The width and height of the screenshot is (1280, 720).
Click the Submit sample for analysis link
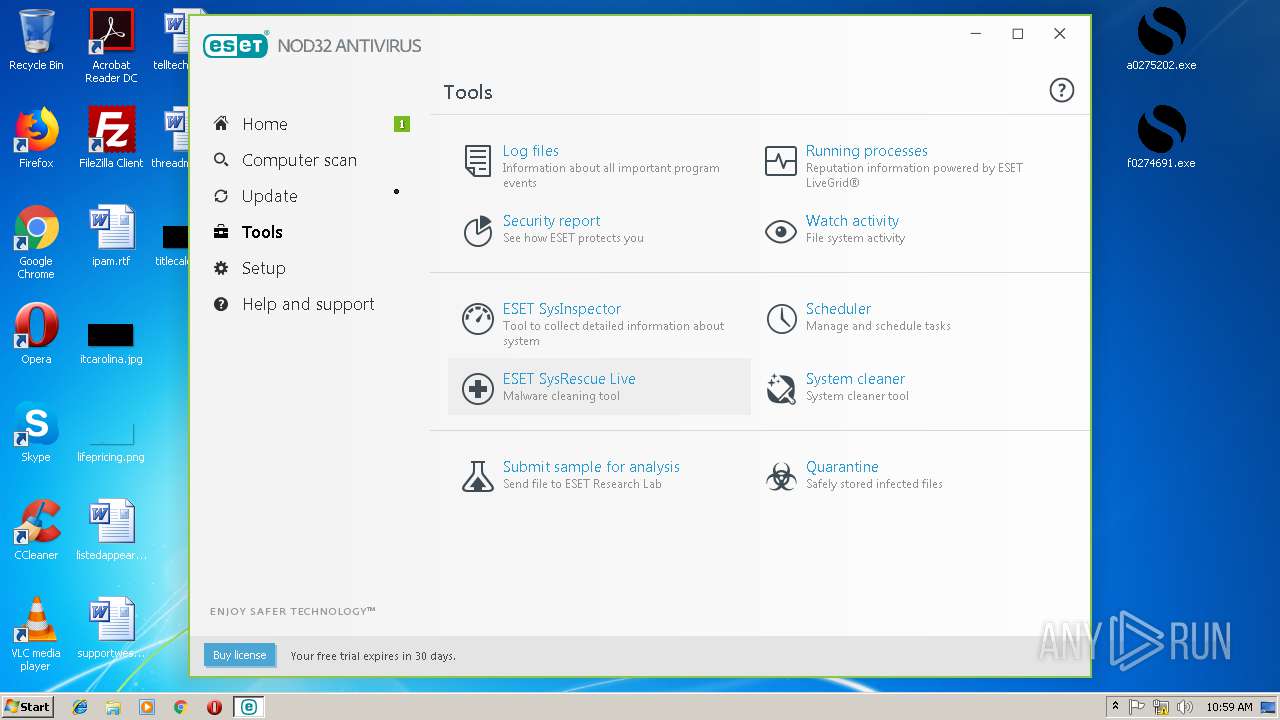point(591,467)
